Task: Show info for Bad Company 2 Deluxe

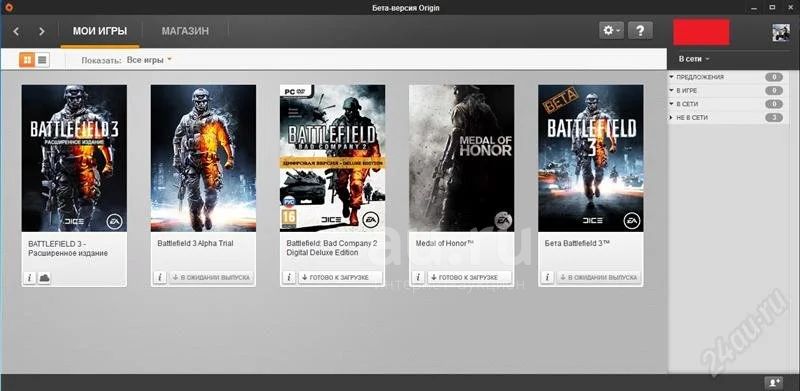Action: 289,278
